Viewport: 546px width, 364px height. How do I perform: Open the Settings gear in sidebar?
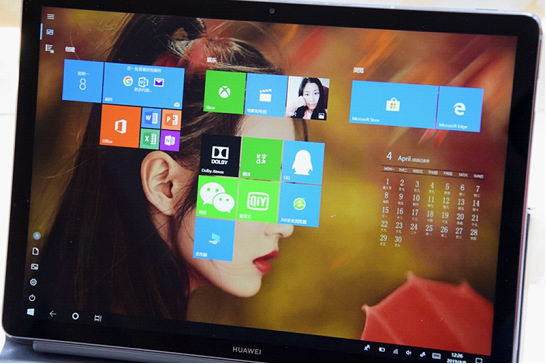(x=33, y=282)
